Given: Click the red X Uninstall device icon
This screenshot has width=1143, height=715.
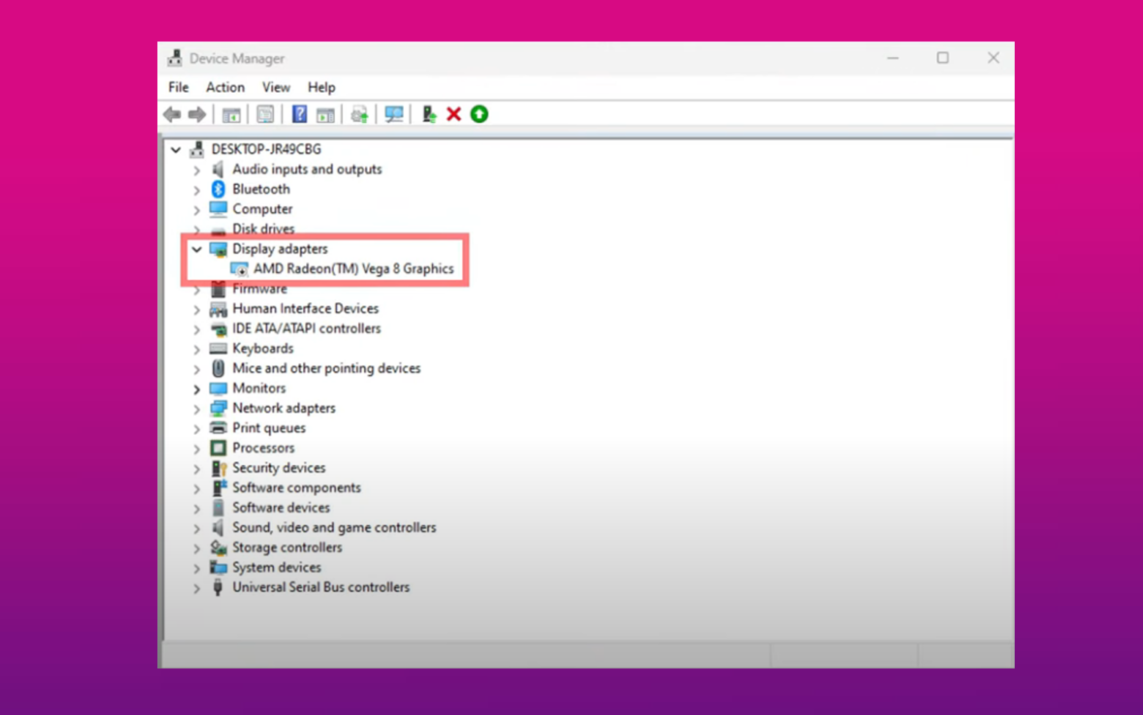Looking at the screenshot, I should pyautogui.click(x=454, y=115).
